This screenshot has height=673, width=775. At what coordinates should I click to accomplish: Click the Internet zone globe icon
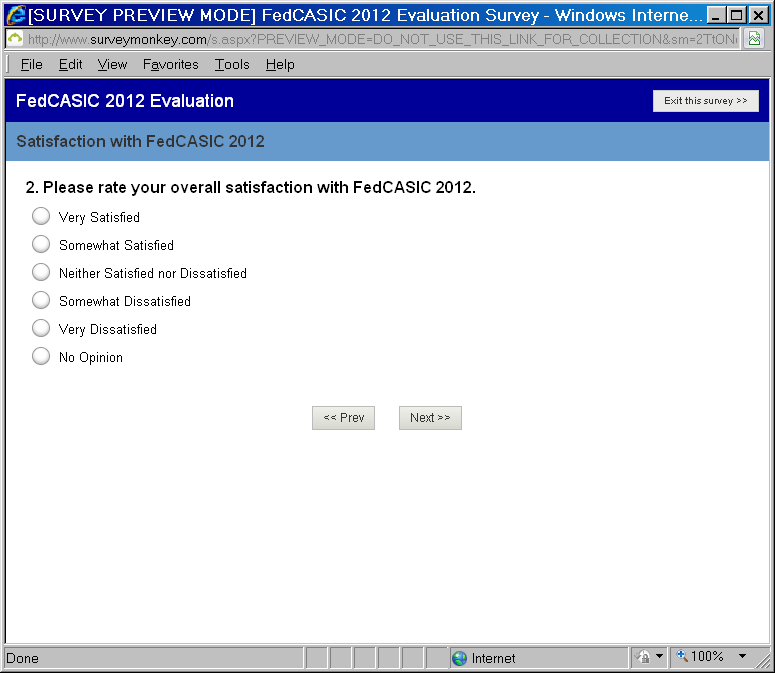coord(460,658)
